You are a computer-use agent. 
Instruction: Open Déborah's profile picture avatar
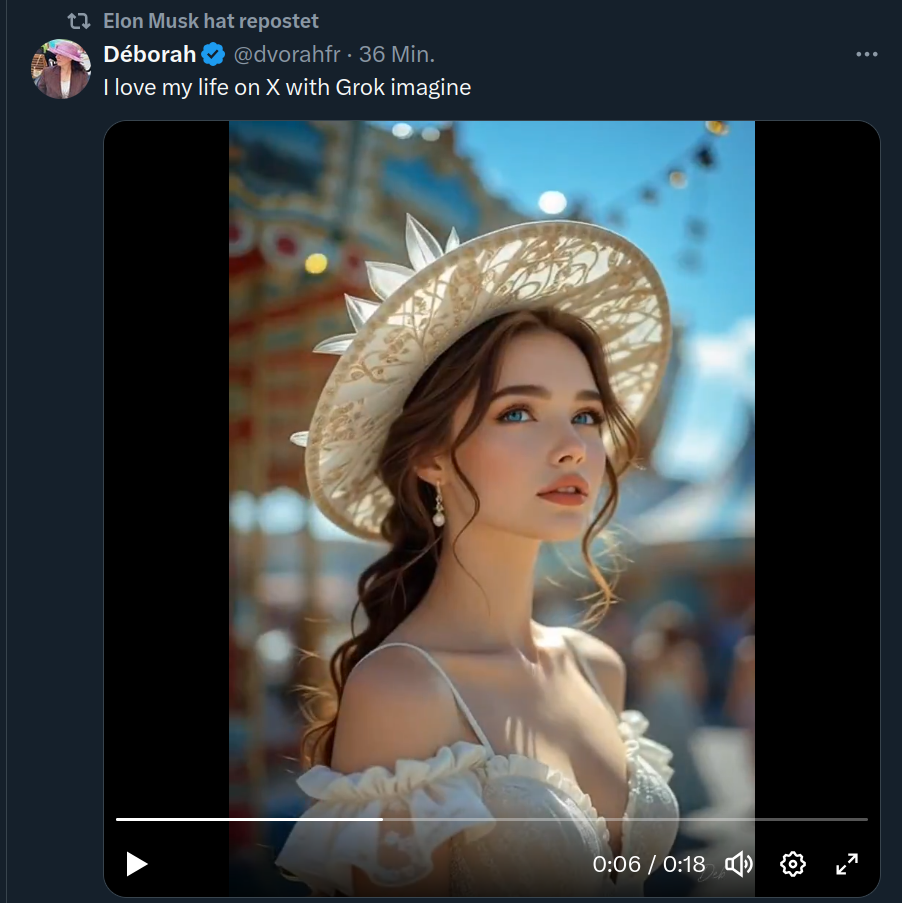[62, 69]
